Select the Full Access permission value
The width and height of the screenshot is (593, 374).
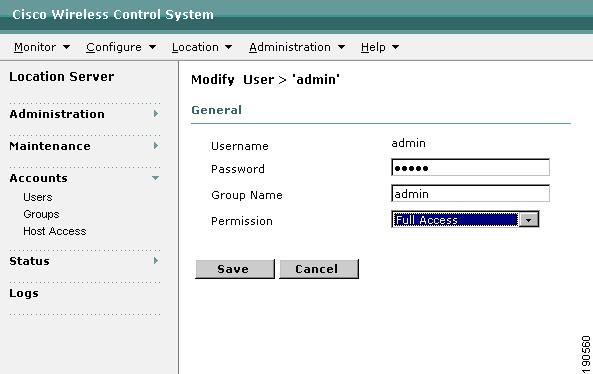[x=455, y=220]
